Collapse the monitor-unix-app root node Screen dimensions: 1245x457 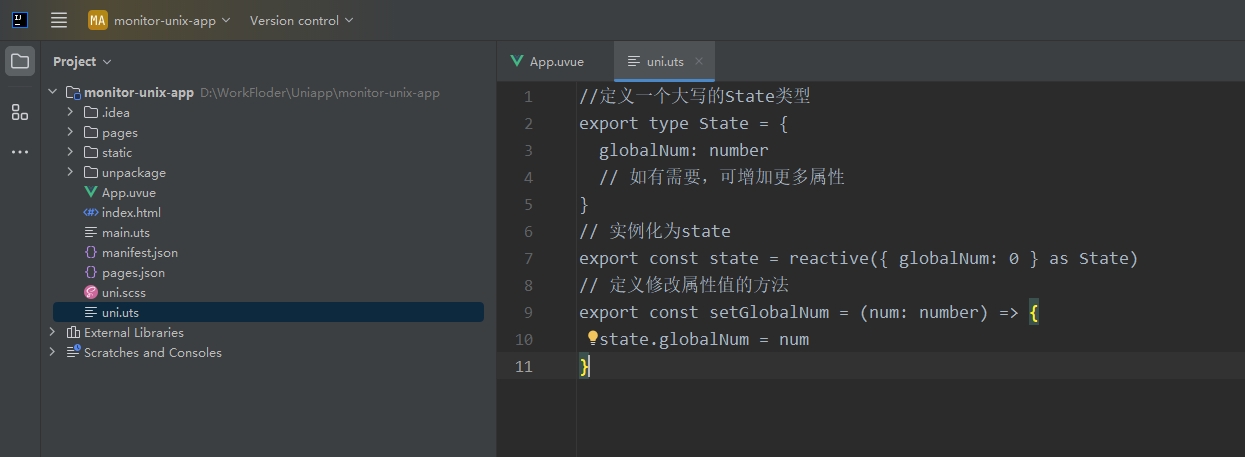tap(52, 92)
